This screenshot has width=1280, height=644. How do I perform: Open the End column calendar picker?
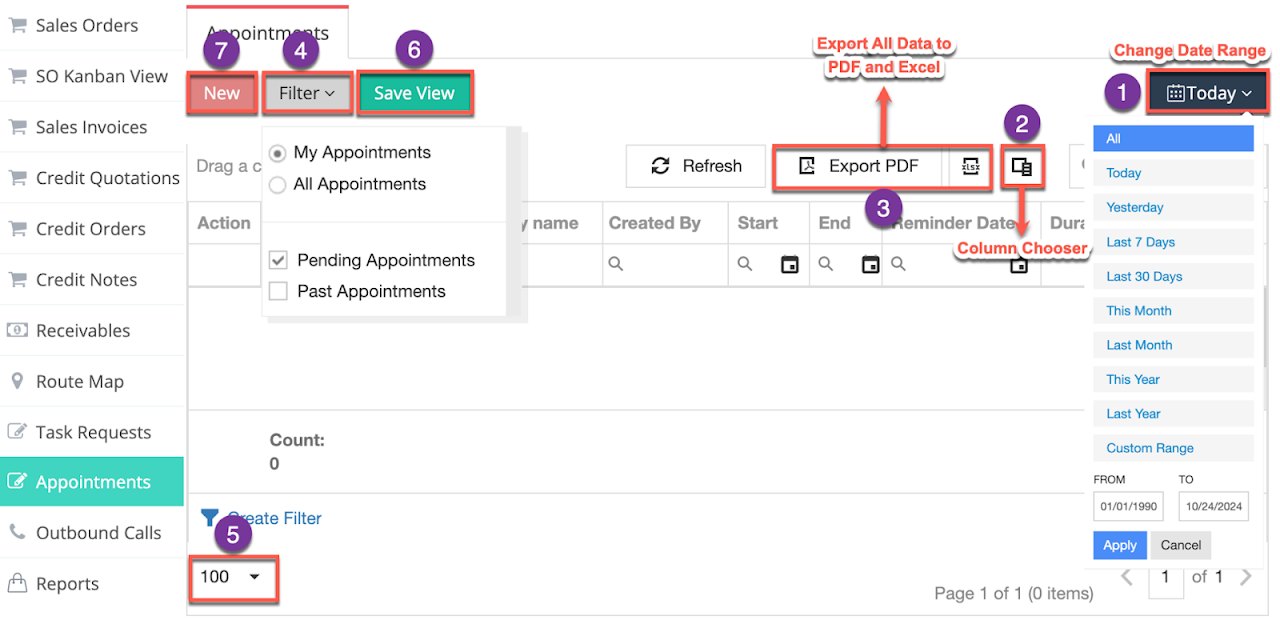871,265
